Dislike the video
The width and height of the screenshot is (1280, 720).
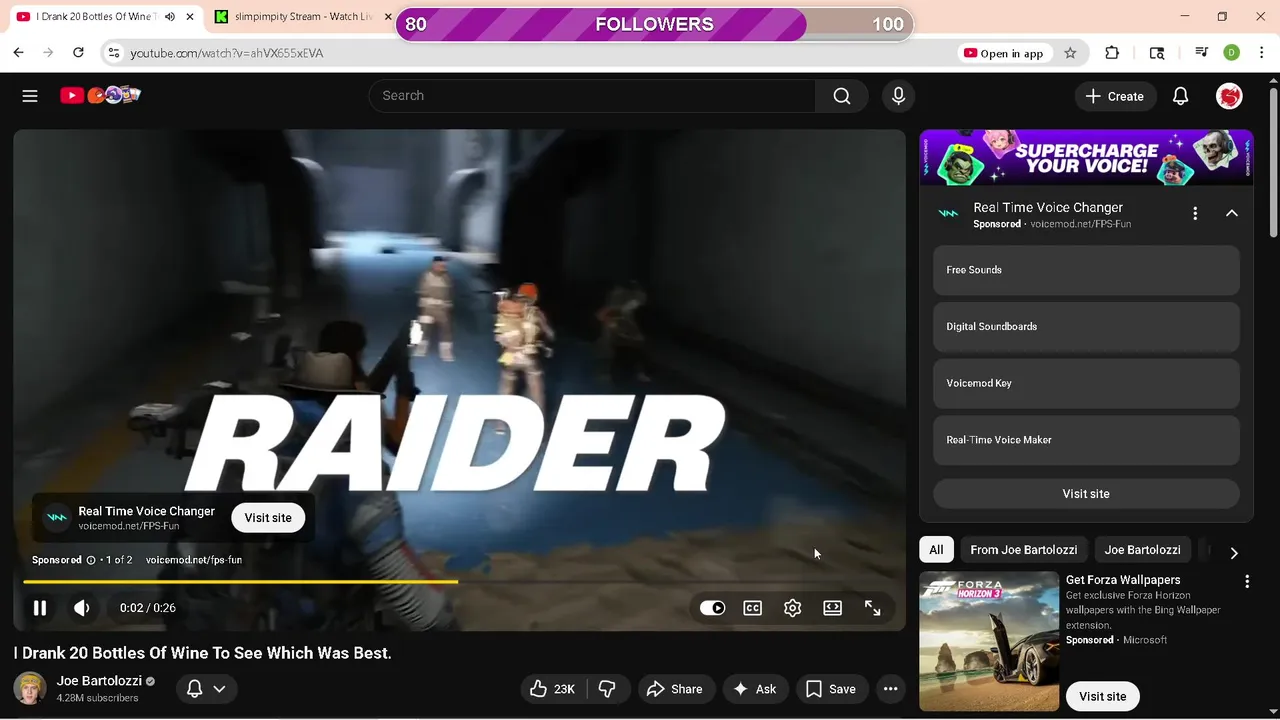607,689
